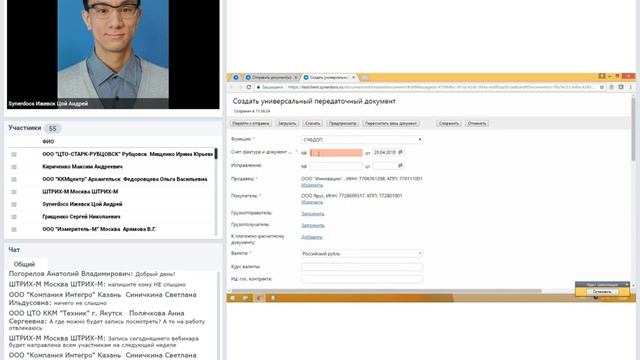Click the icon beside ШТРИХ-М Москва participant

[14, 192]
